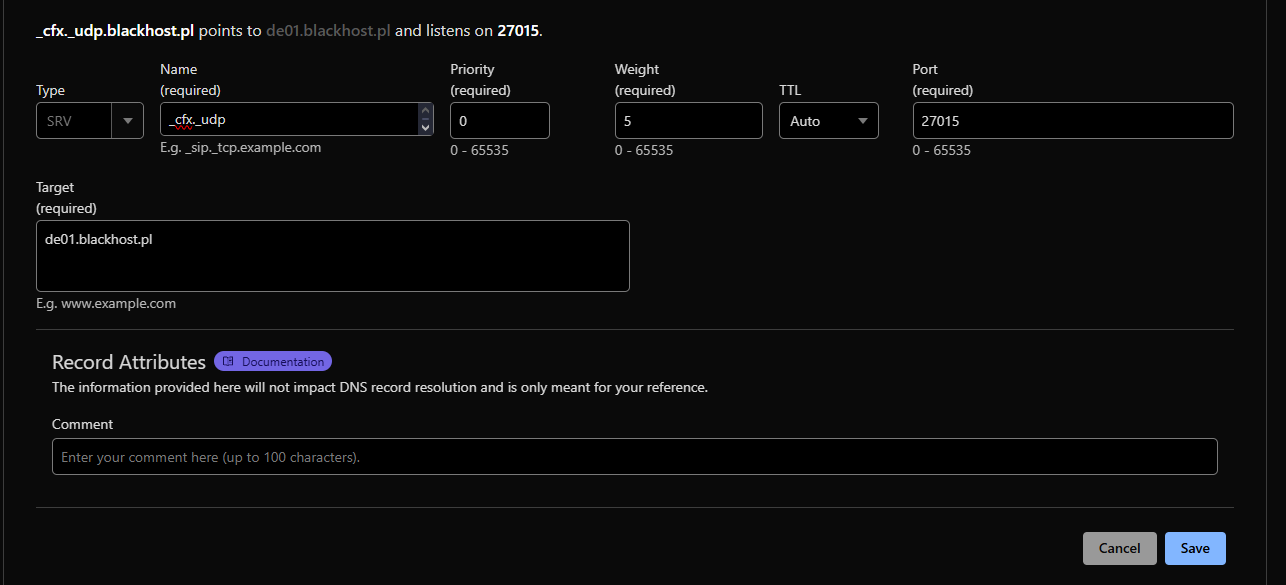Screen dimensions: 1286x585
Task: Click the de01.blackhost.pl text in summary
Action: 328,30
